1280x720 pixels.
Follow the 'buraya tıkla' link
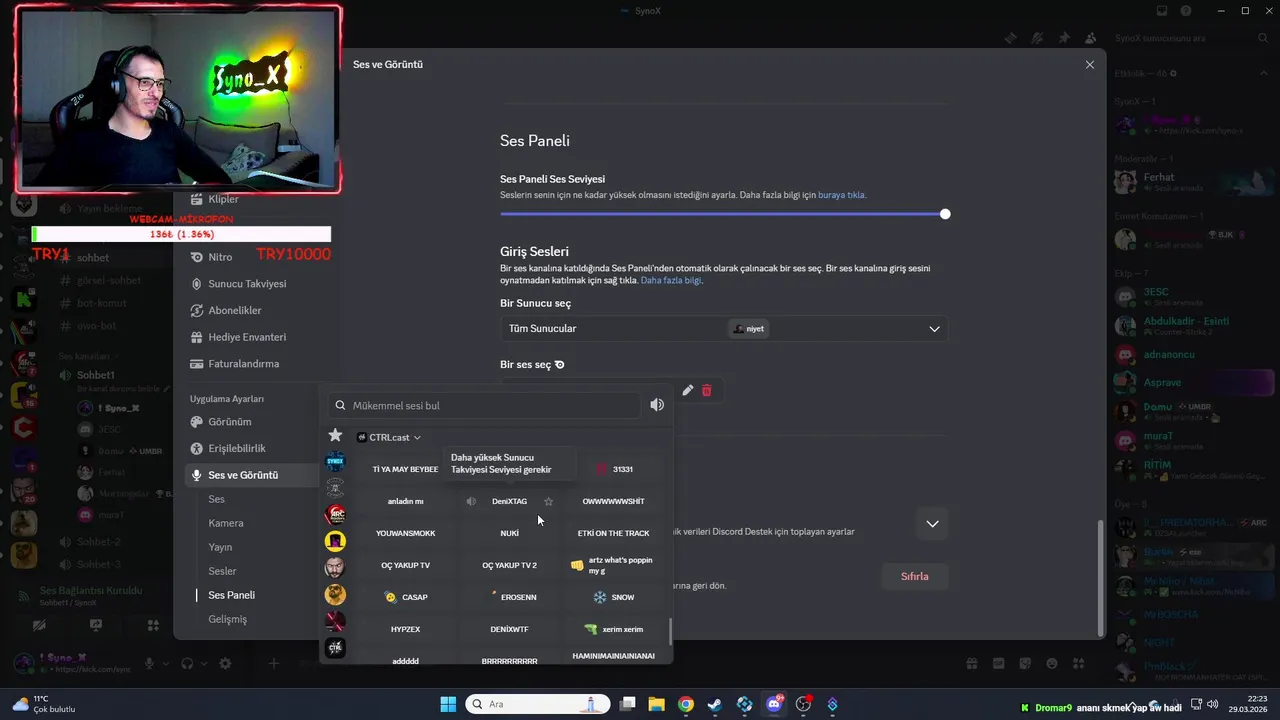842,195
